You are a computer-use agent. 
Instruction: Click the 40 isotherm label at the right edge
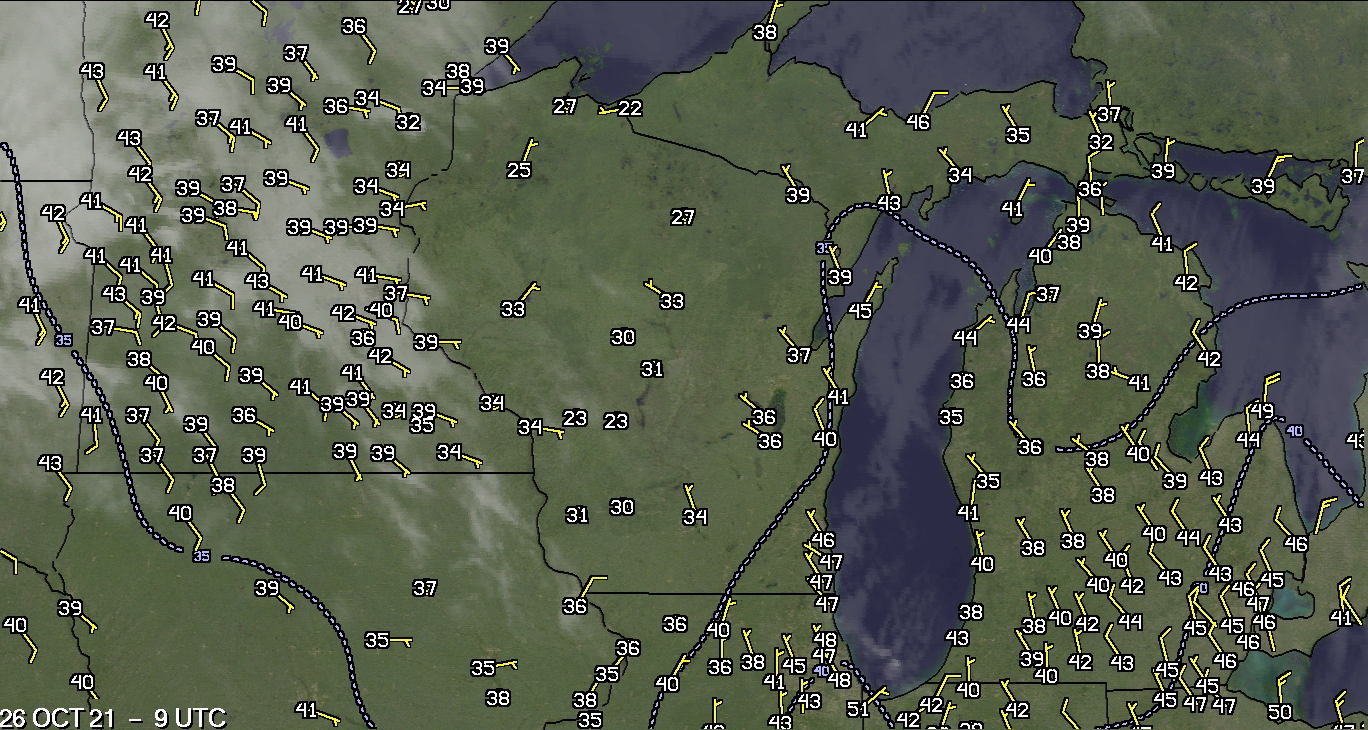pyautogui.click(x=1295, y=431)
